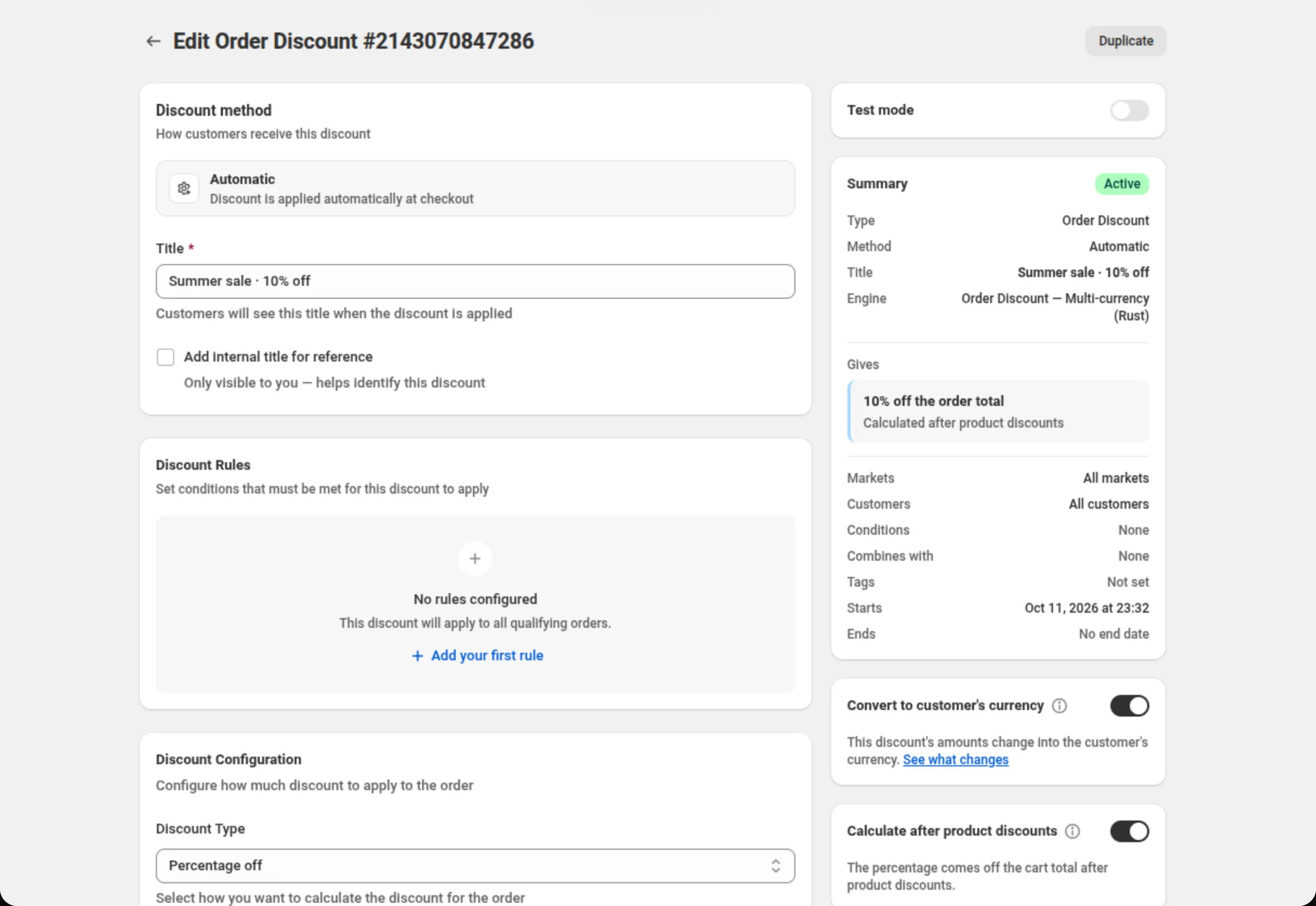The image size is (1316, 906).
Task: Select the Automatic discount method card
Action: [x=475, y=188]
